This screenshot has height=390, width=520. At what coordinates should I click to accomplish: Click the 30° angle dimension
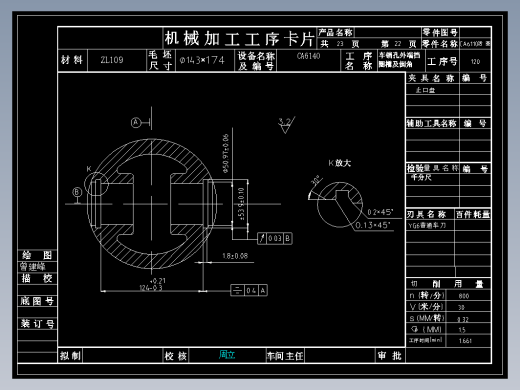click(x=316, y=180)
